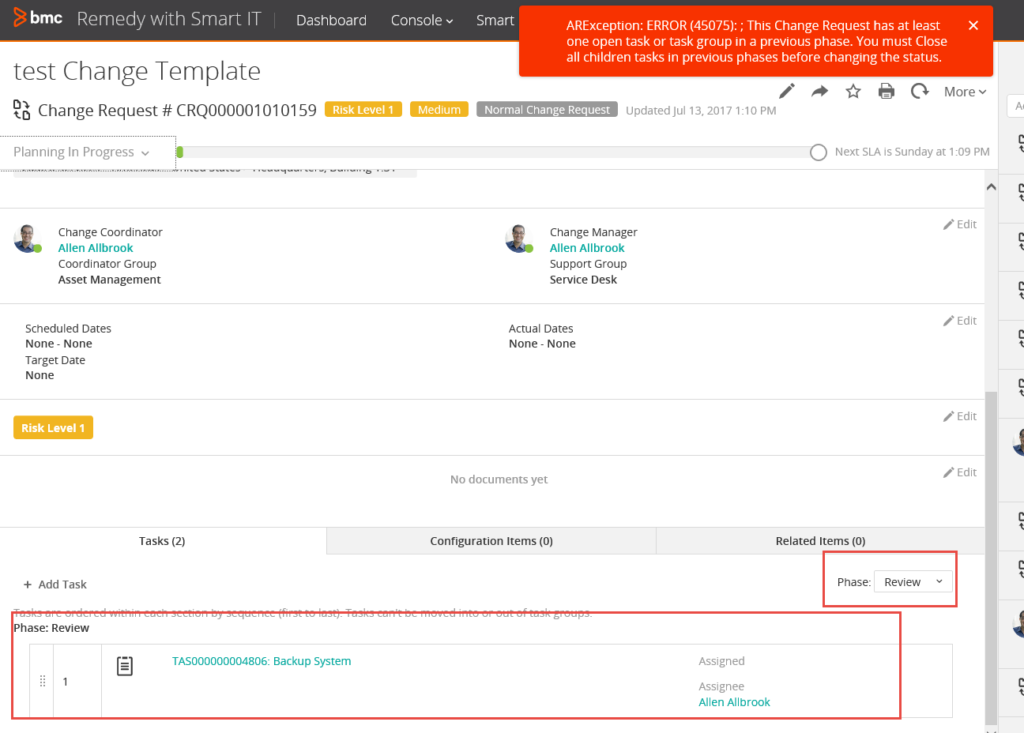Click the BMC logo
The width and height of the screenshot is (1024, 733).
tap(37, 19)
